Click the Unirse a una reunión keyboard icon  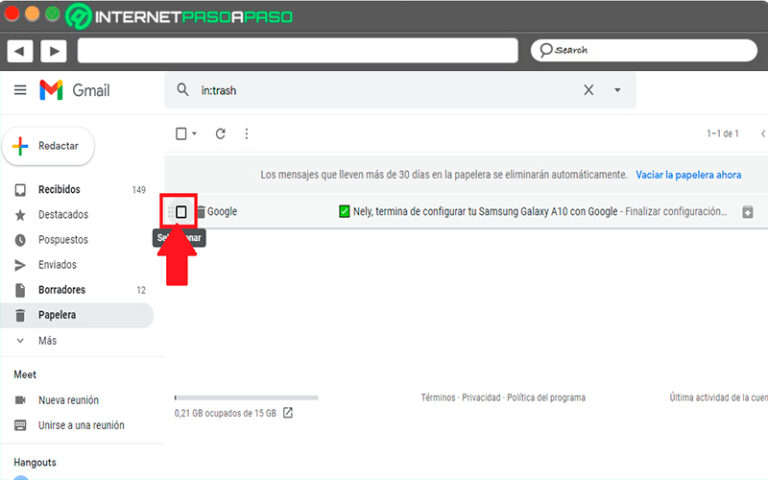[x=20, y=425]
